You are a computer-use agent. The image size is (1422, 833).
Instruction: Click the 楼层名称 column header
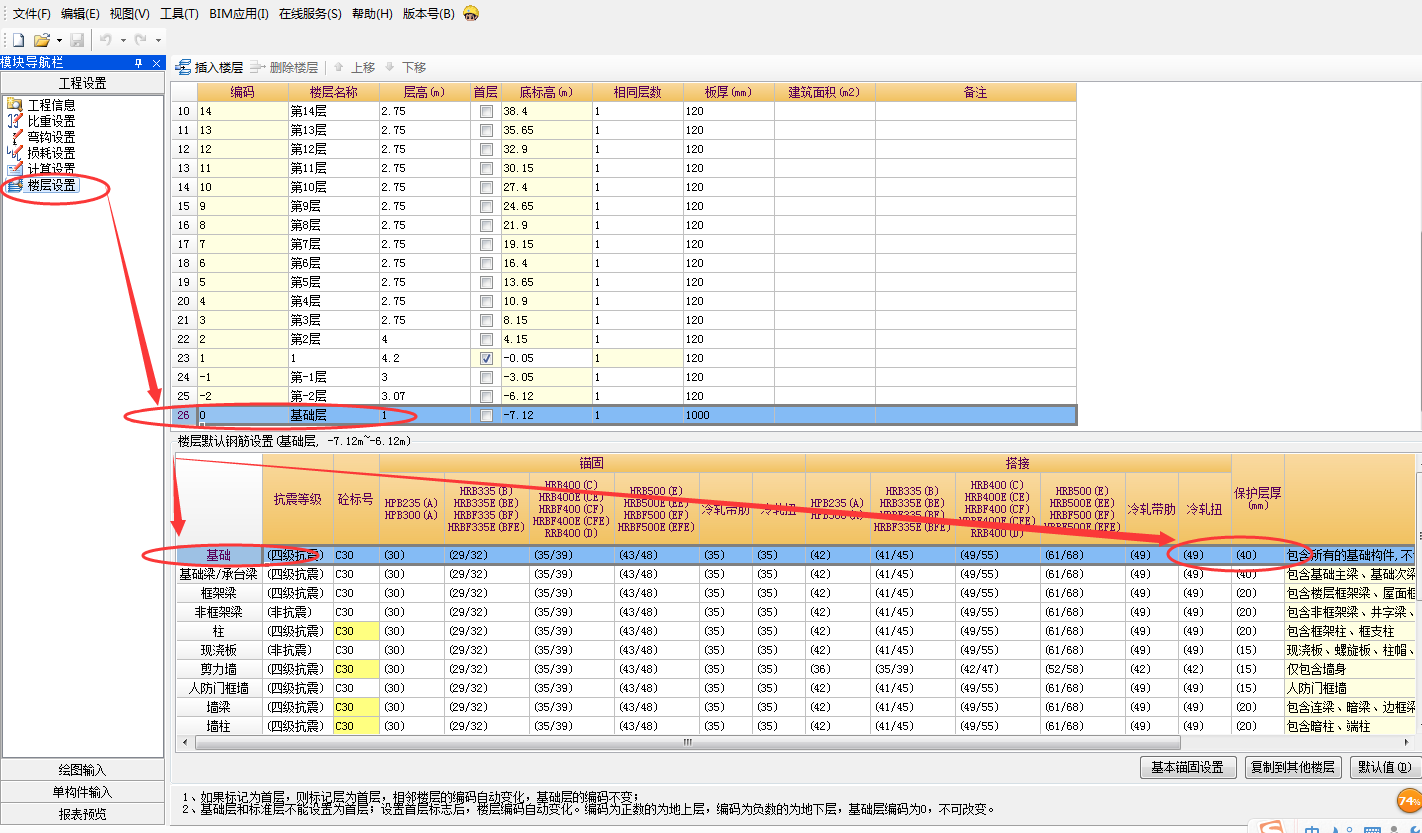333,92
